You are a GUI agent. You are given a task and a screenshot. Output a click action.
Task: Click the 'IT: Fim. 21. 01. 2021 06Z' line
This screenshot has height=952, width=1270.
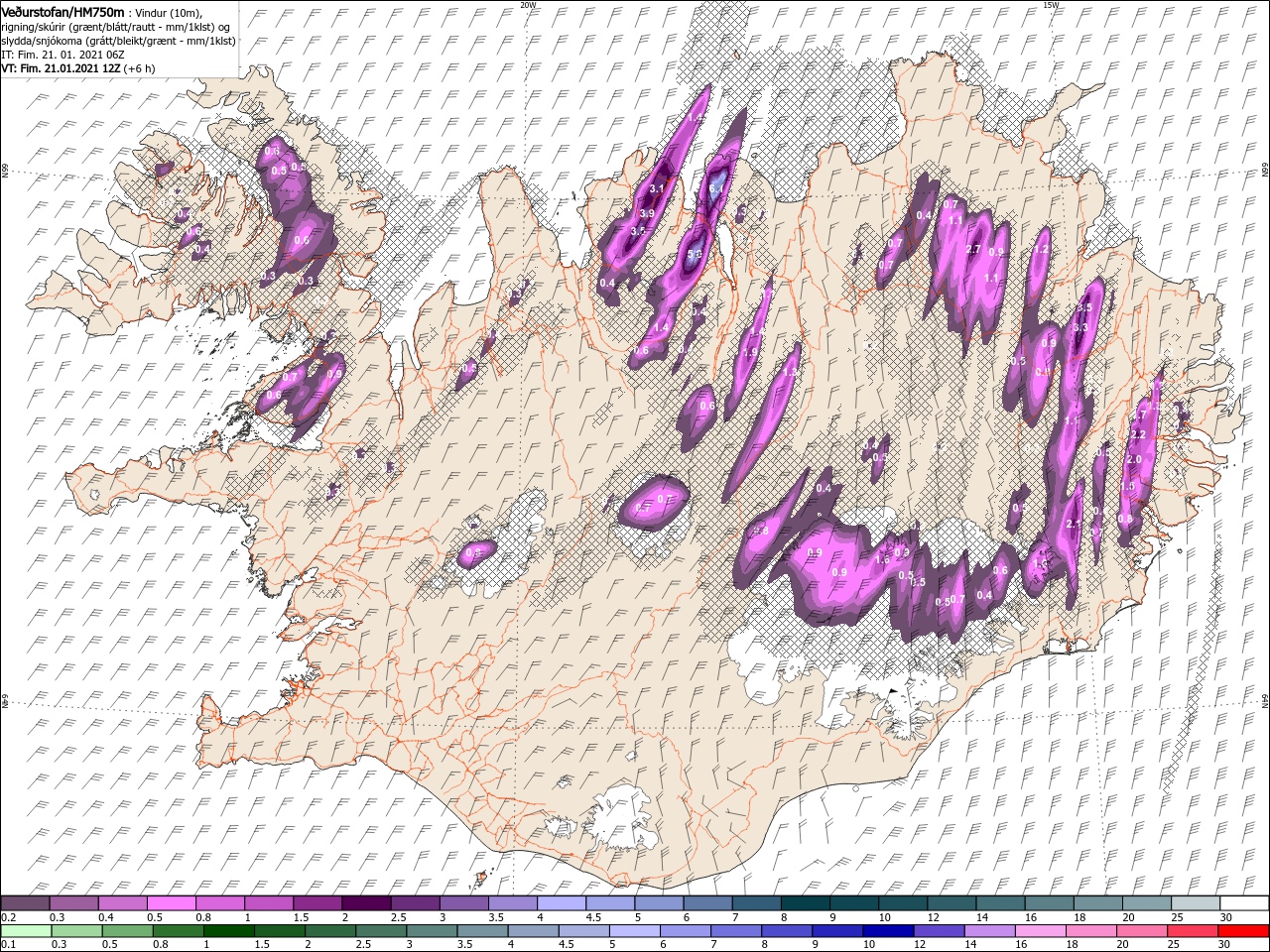pos(63,56)
